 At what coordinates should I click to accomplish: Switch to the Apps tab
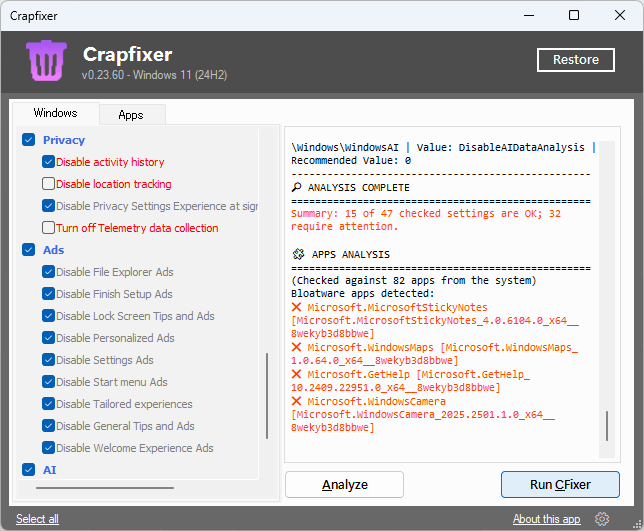131,115
